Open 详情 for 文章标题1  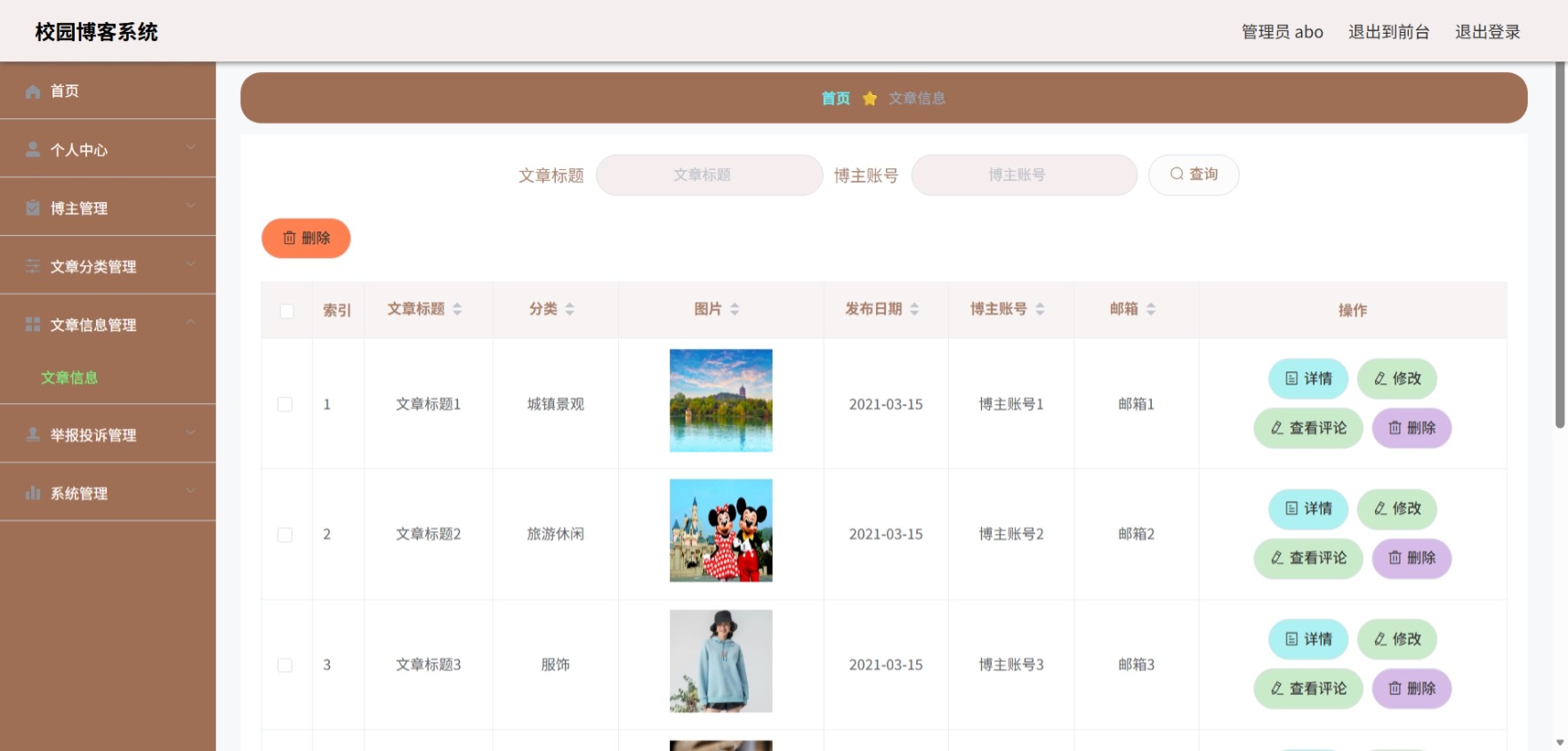coord(1308,378)
